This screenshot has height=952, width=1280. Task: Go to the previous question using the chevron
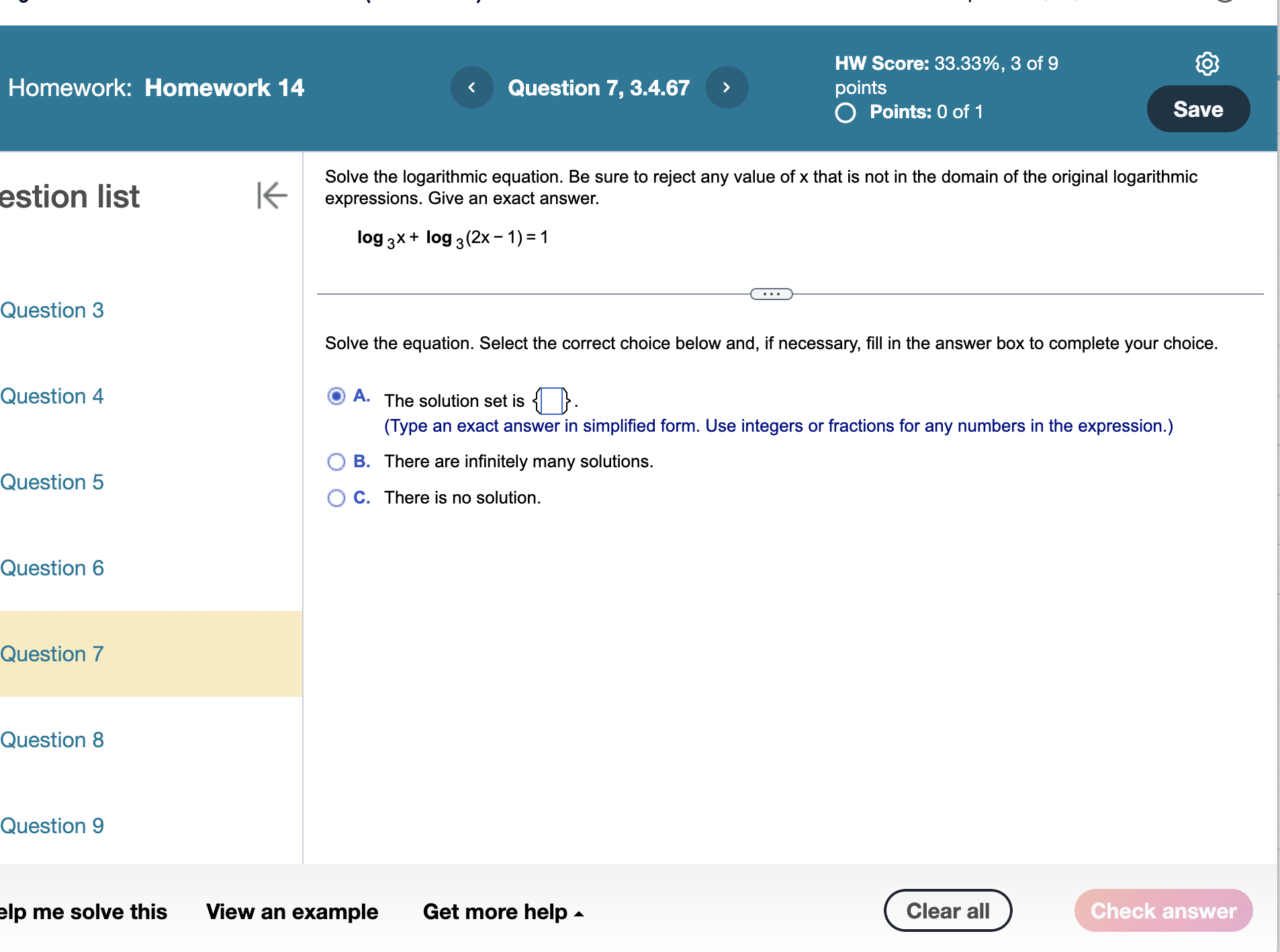472,87
